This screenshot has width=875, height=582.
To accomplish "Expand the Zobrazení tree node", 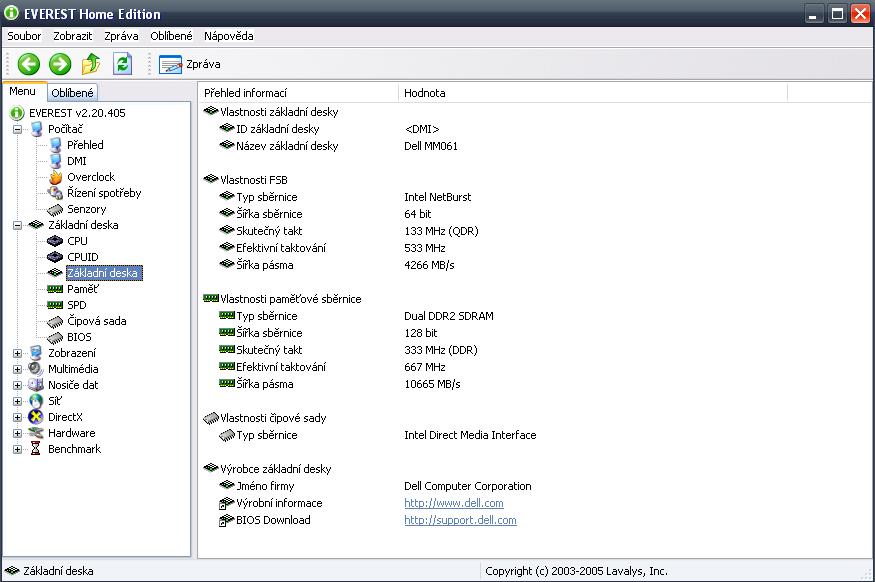I will pyautogui.click(x=17, y=353).
